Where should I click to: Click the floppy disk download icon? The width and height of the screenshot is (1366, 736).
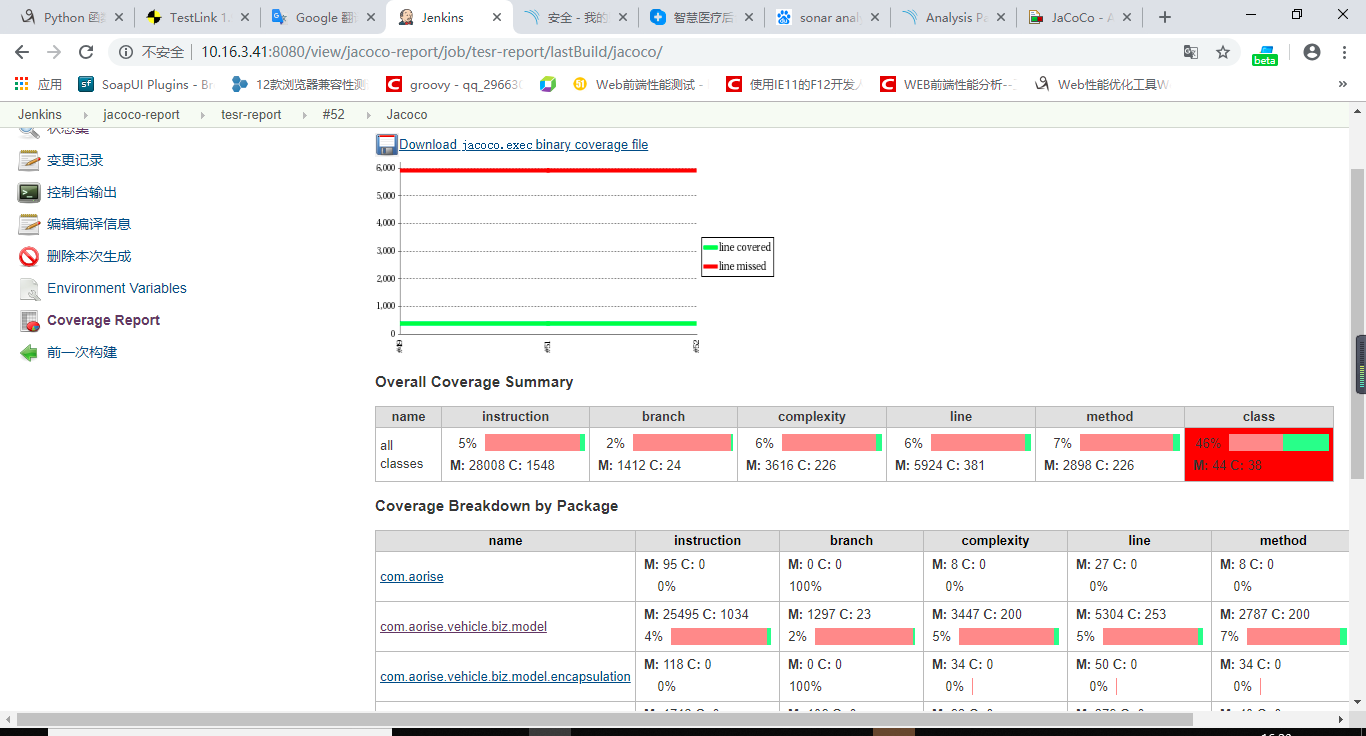click(x=385, y=144)
